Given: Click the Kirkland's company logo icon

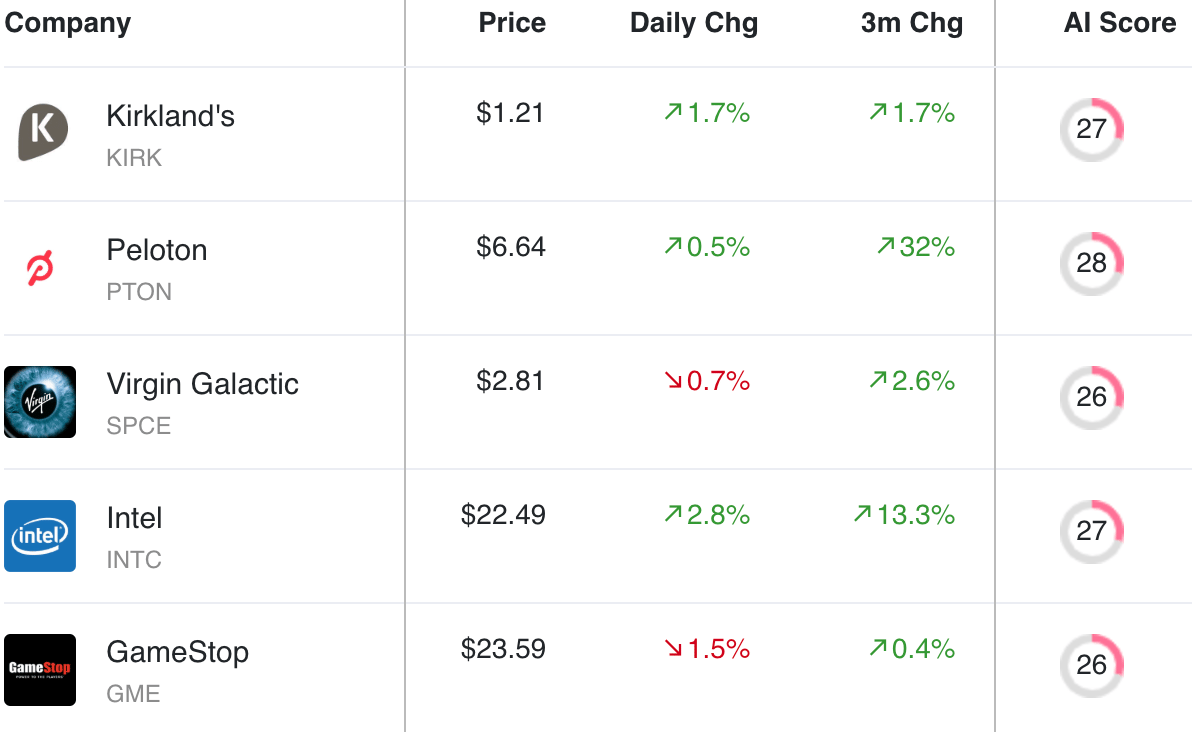Looking at the screenshot, I should pyautogui.click(x=42, y=133).
